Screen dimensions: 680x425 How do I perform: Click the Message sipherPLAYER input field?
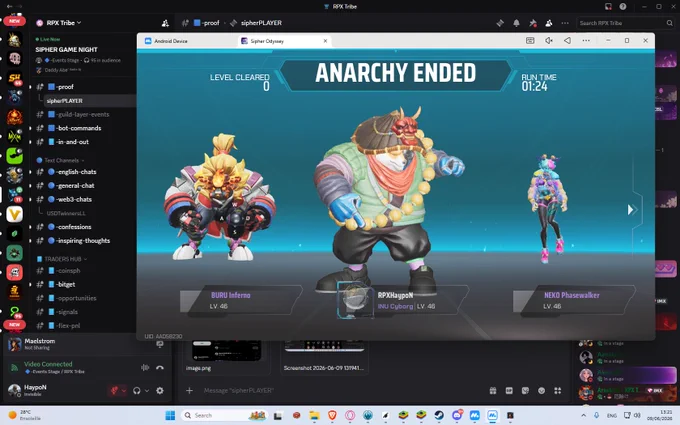[x=338, y=391]
